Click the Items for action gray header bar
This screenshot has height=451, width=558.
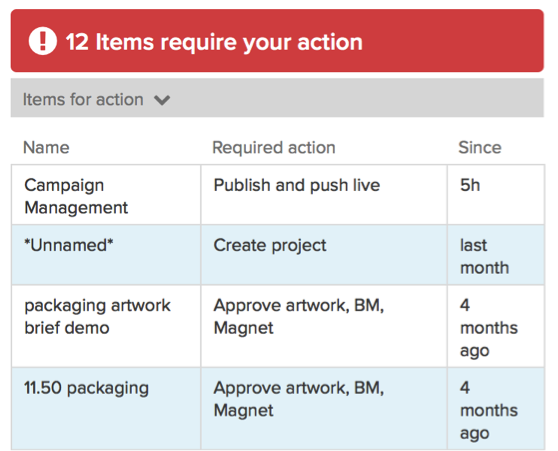click(277, 98)
